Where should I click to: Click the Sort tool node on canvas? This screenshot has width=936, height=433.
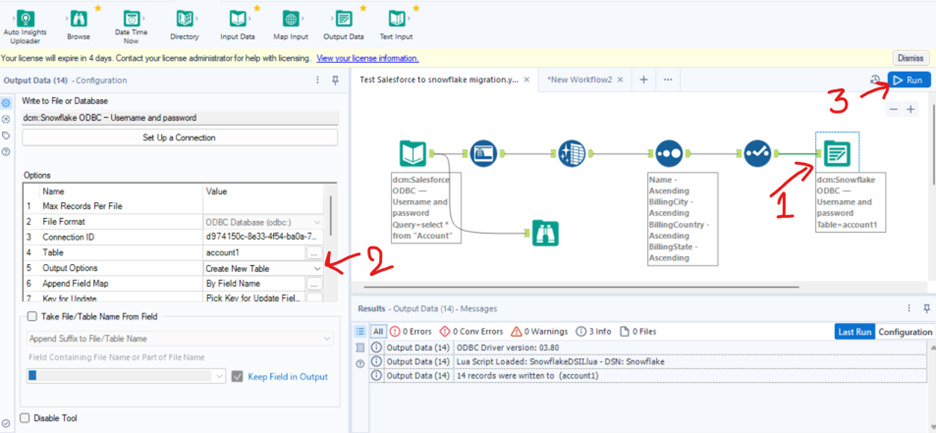tap(667, 153)
